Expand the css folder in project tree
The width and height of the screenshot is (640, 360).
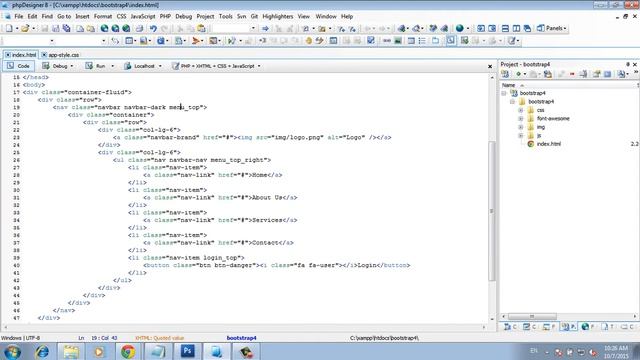click(521, 110)
